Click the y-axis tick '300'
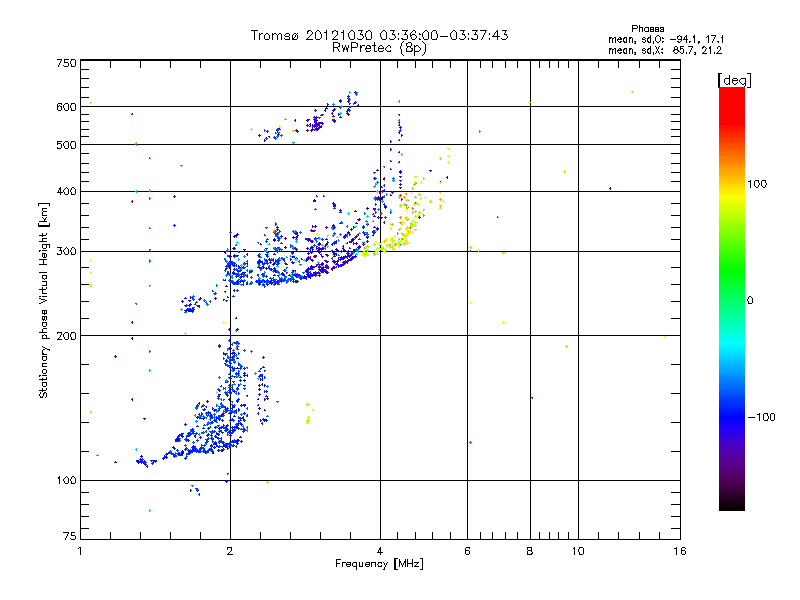The height and width of the screenshot is (600, 800). (x=66, y=252)
